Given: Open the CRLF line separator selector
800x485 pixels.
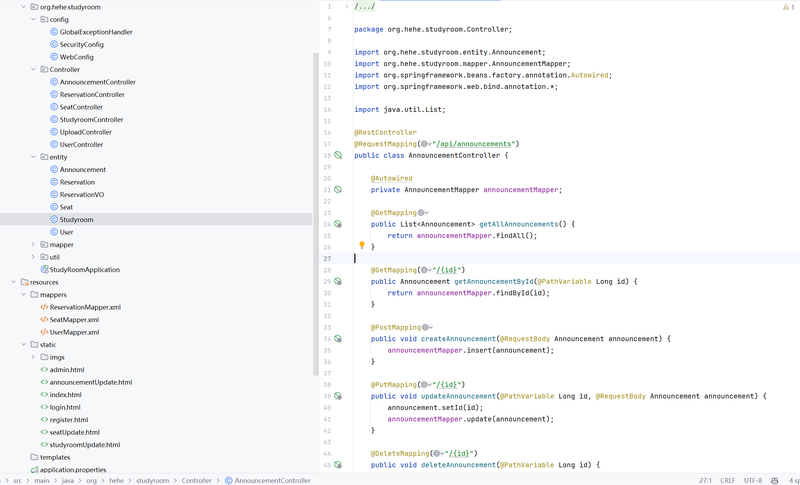Looking at the screenshot, I should tap(727, 481).
